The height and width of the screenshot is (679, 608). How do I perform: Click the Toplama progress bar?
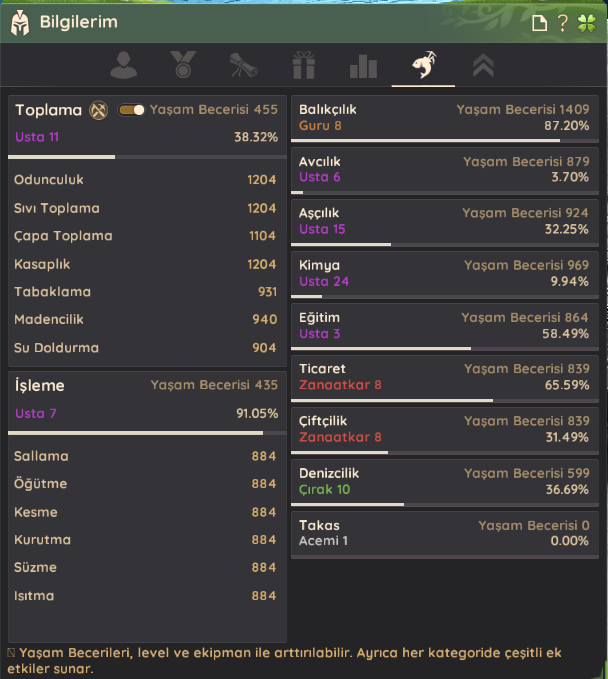(x=145, y=157)
